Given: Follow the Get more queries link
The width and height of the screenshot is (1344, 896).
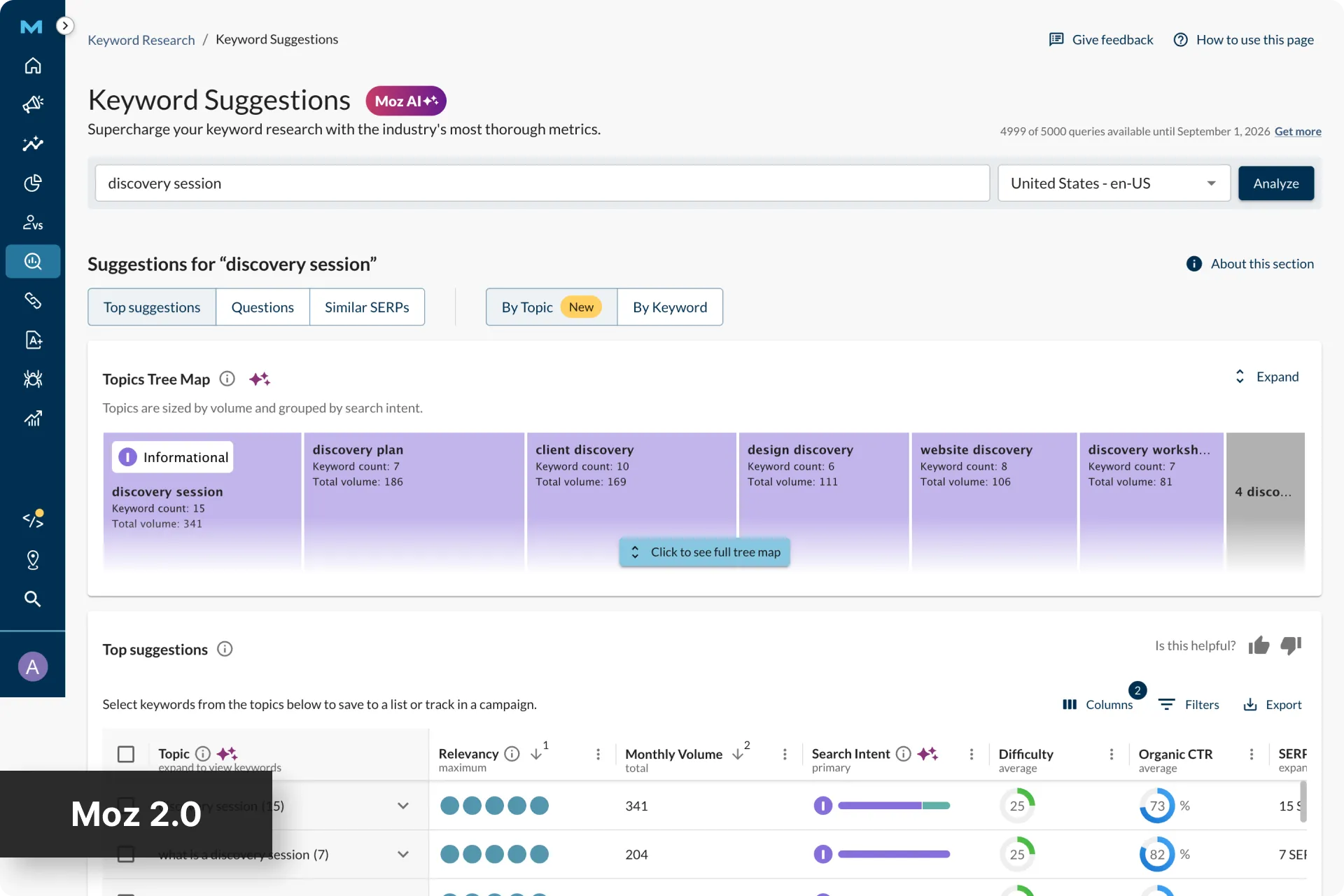Looking at the screenshot, I should pyautogui.click(x=1298, y=132).
